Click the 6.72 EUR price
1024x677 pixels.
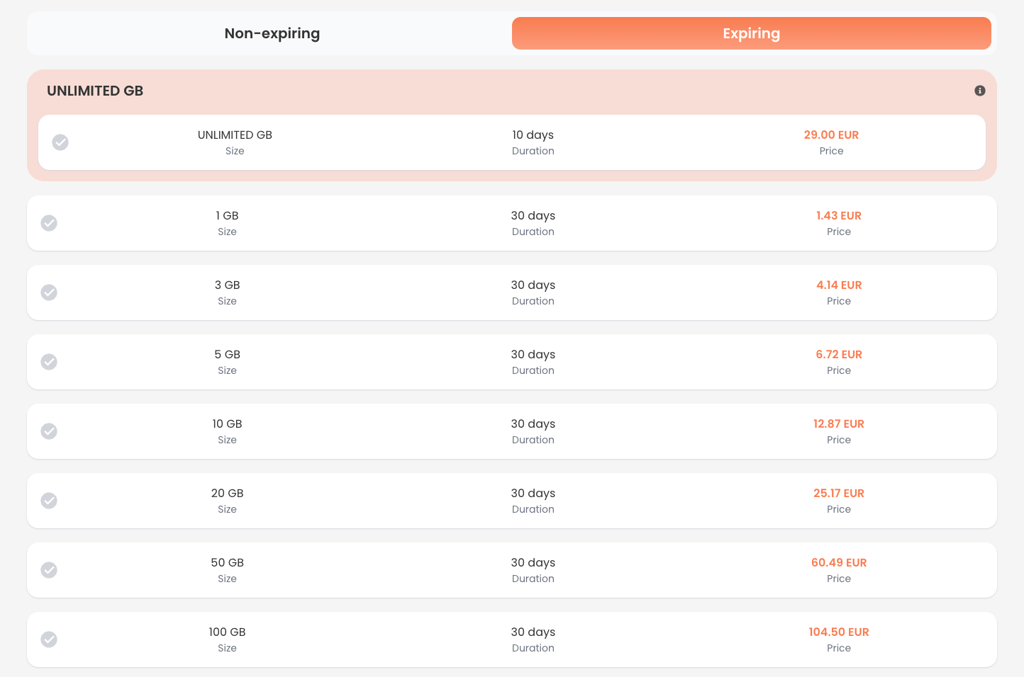click(839, 354)
